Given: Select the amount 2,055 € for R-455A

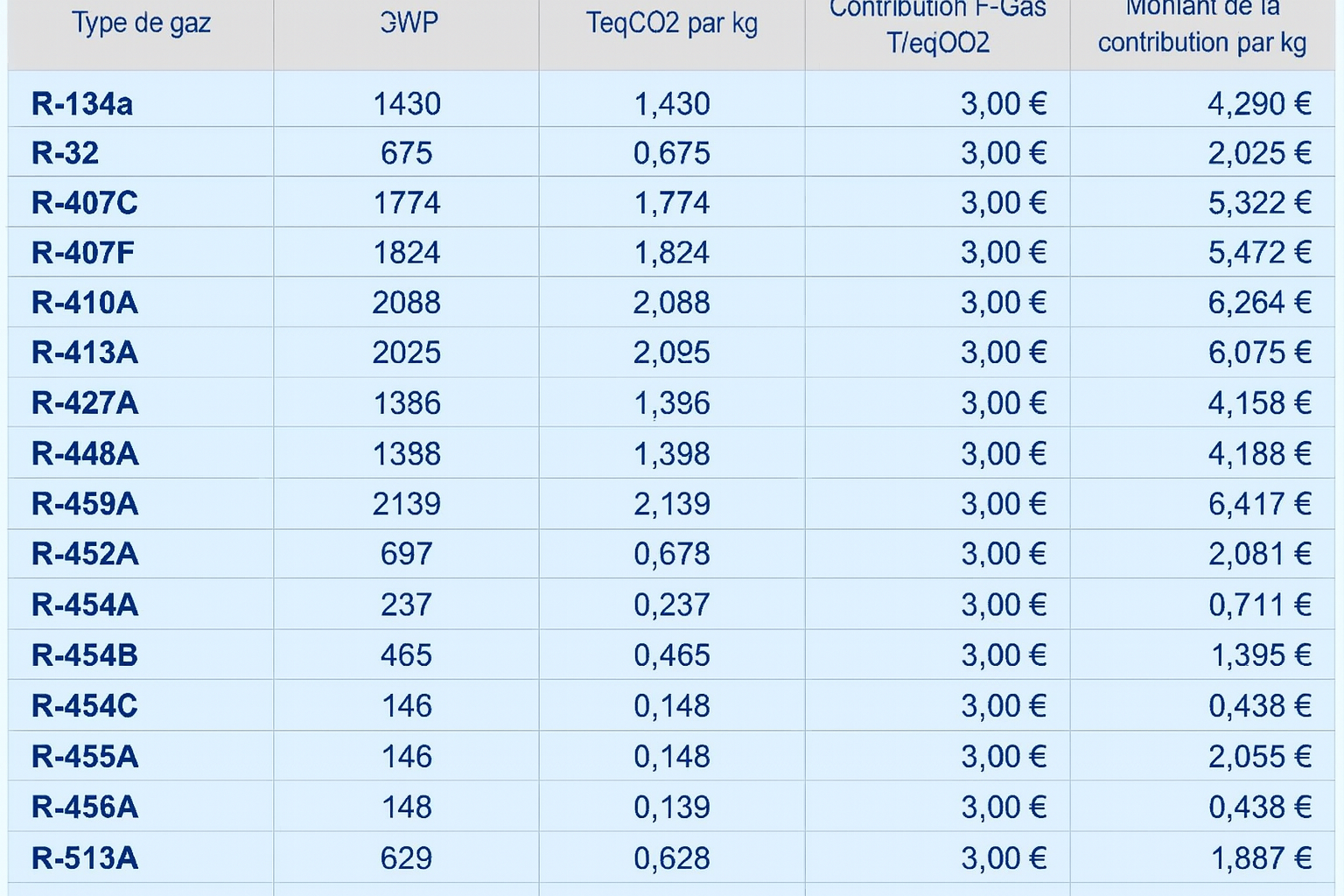Looking at the screenshot, I should tap(1259, 757).
